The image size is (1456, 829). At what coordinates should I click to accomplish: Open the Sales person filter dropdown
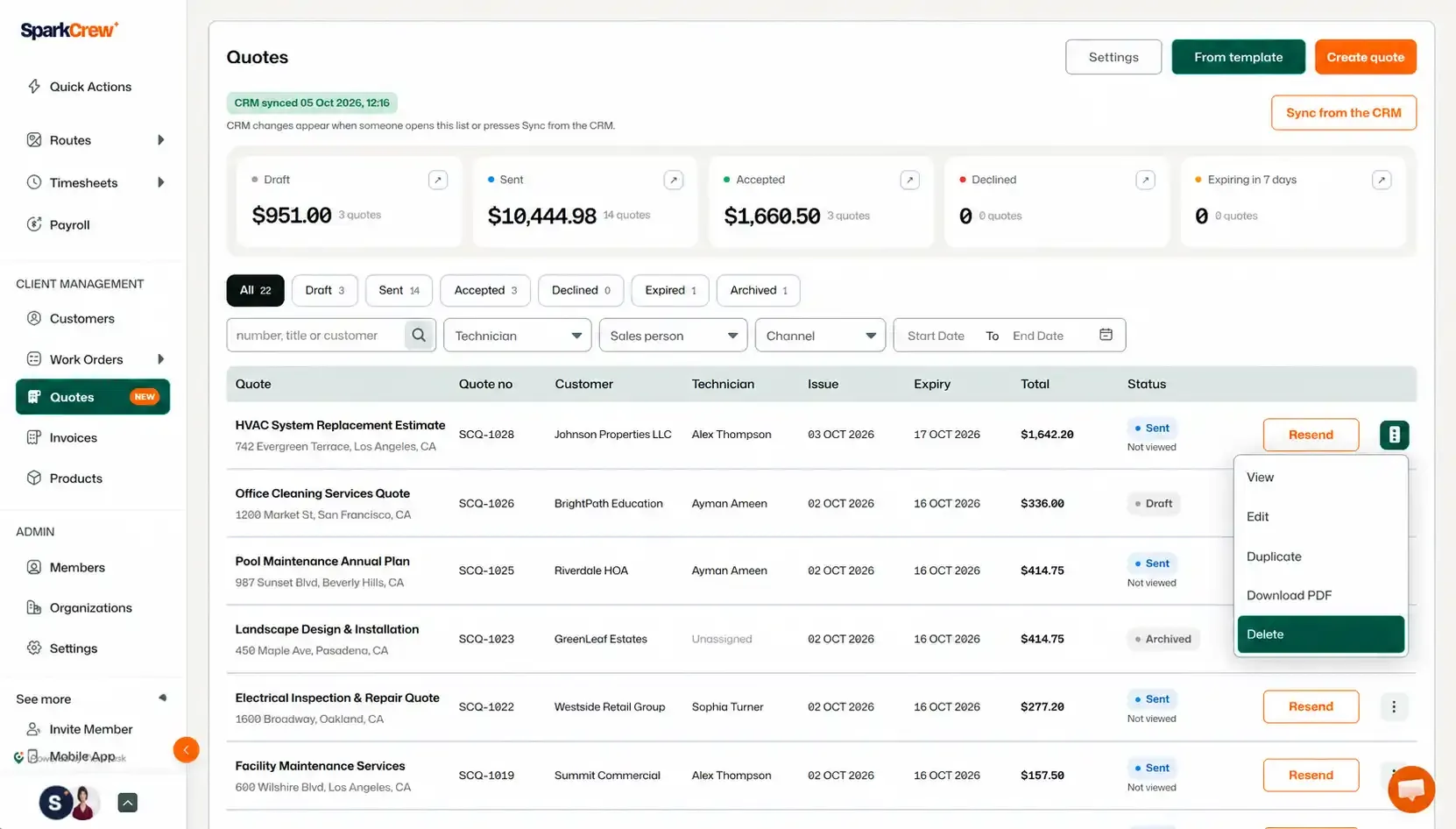click(673, 335)
